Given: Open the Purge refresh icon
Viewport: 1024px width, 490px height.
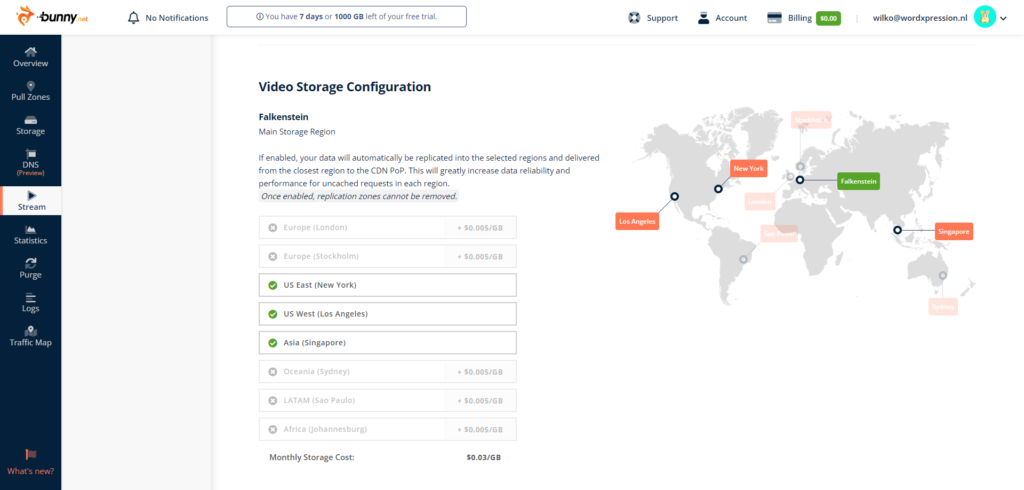Looking at the screenshot, I should 31,263.
